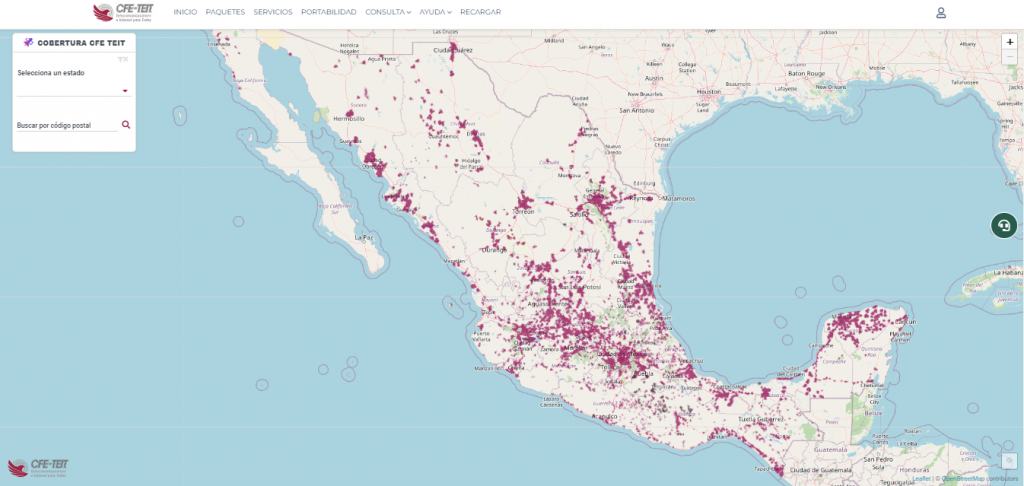This screenshot has height=486, width=1024.
Task: Zoom out the map with minus button
Action: (1010, 57)
